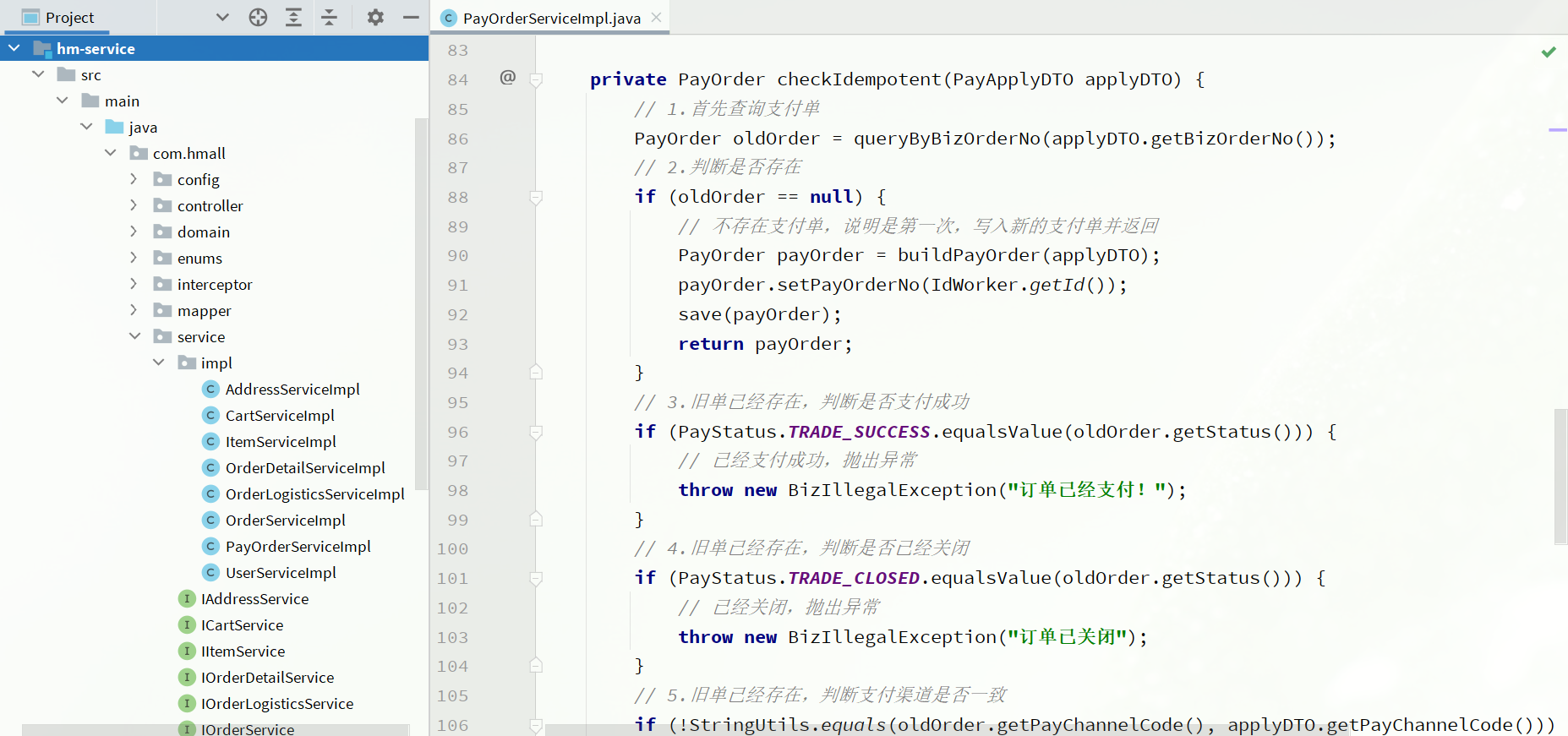The image size is (1568, 736).
Task: Click the interface icon beside IItemService
Action: [187, 651]
